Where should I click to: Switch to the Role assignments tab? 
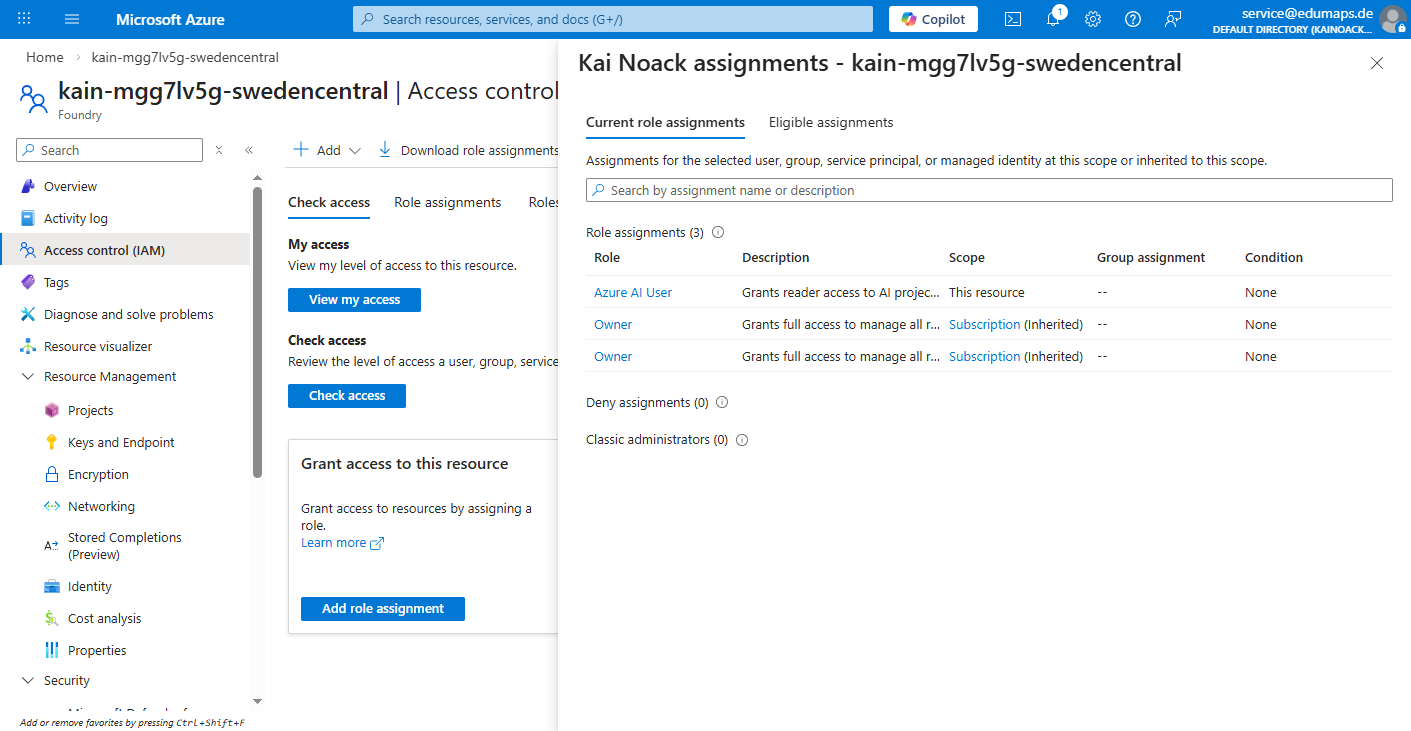tap(447, 202)
